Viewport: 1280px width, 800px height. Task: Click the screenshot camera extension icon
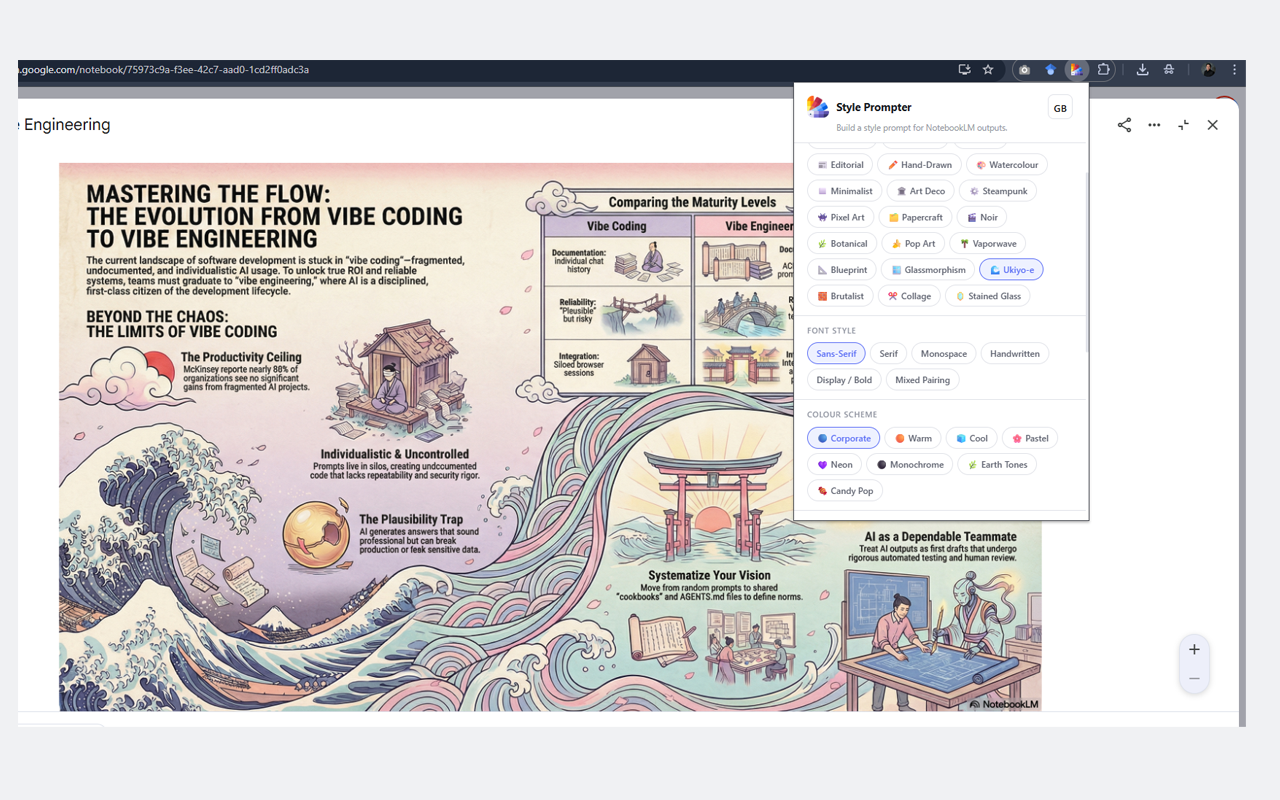pyautogui.click(x=1024, y=70)
